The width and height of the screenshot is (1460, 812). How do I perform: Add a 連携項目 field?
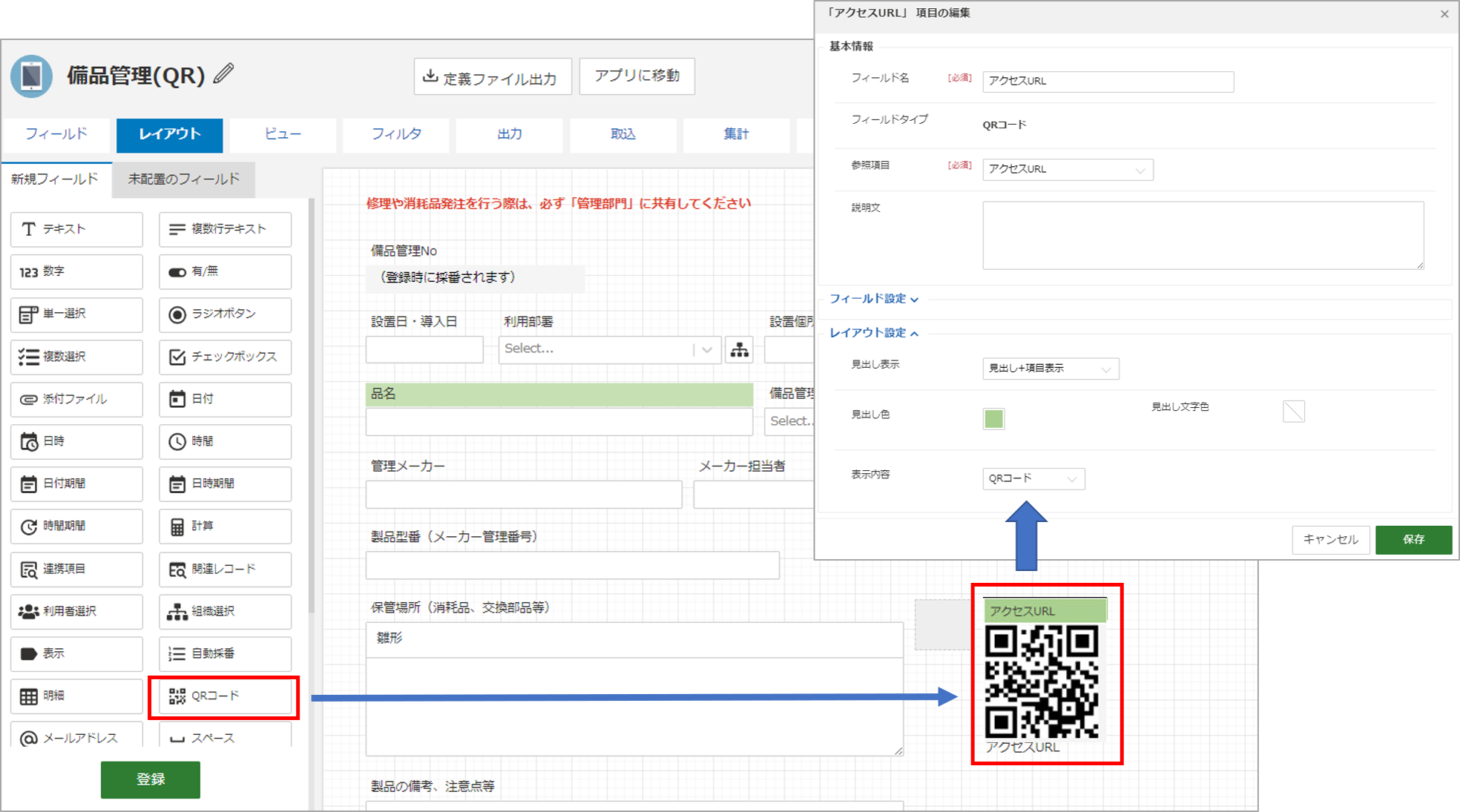[x=76, y=569]
